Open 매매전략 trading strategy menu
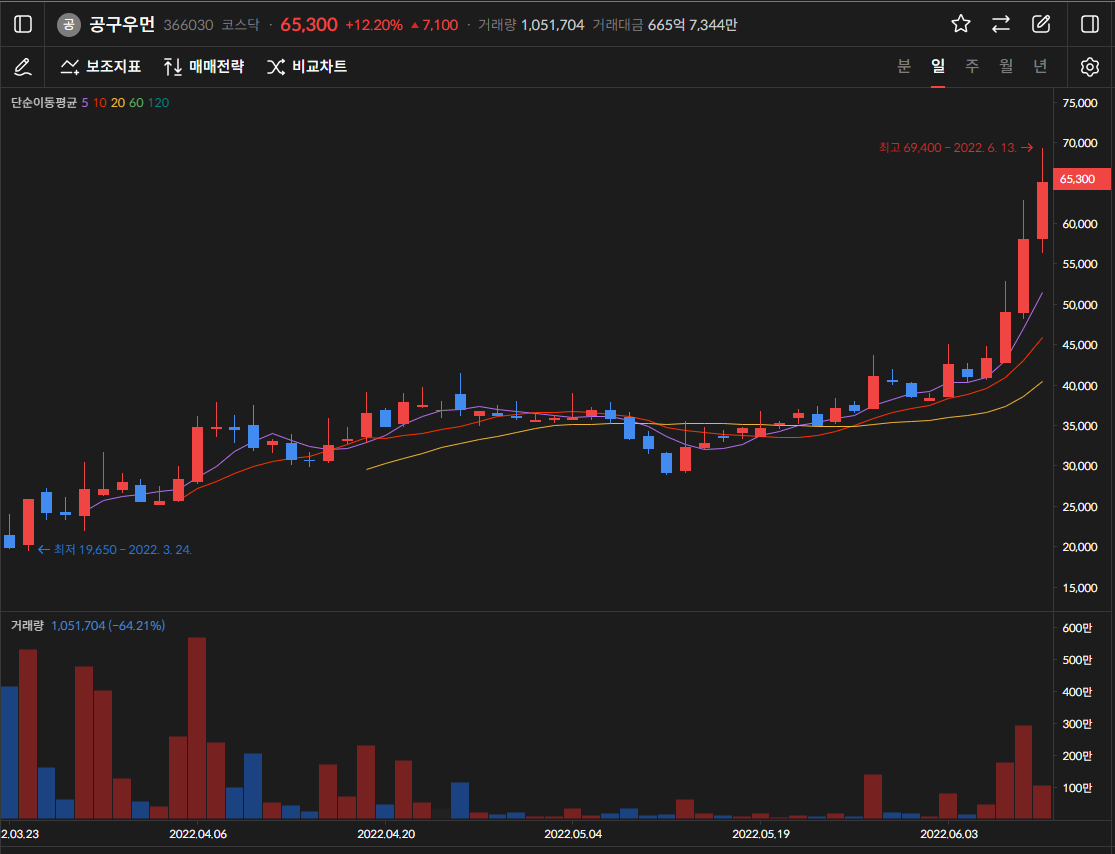Viewport: 1115px width, 854px height. coord(203,67)
